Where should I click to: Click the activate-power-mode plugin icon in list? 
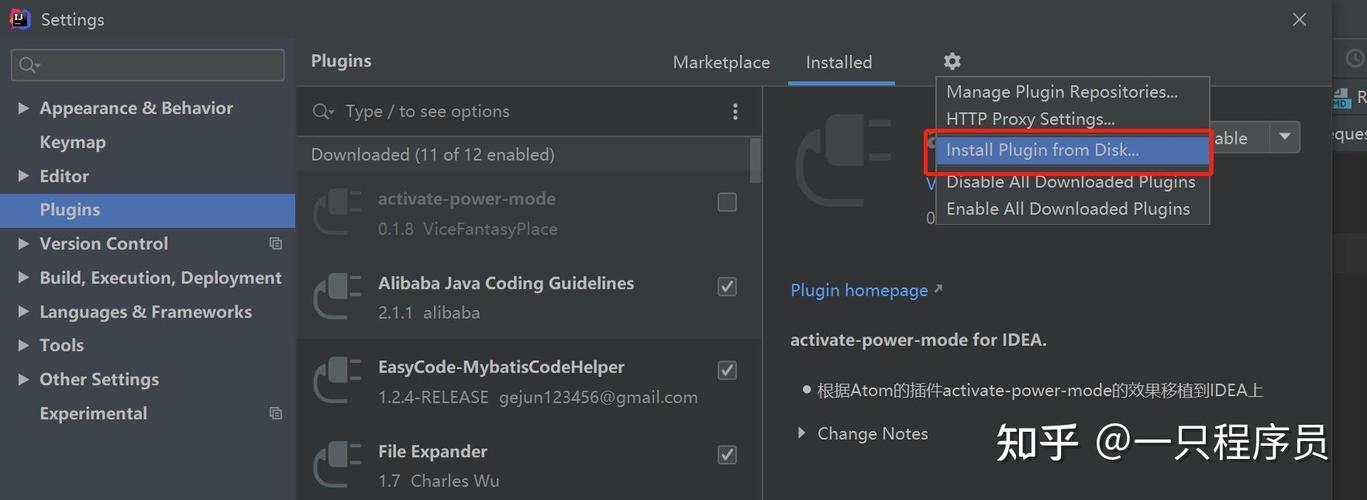tap(337, 213)
